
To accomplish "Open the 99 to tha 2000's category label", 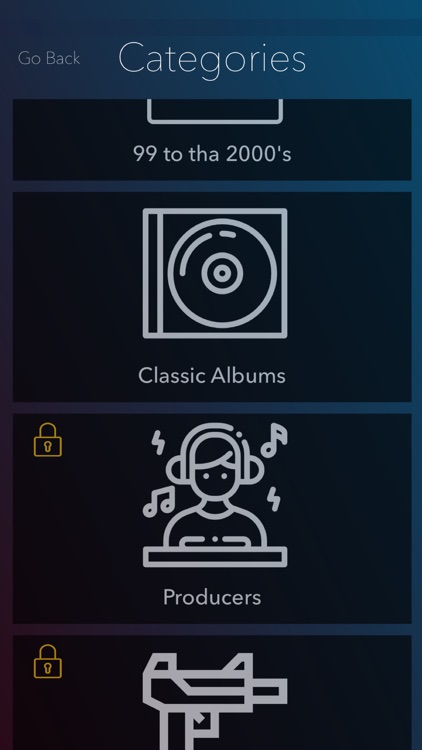I will tap(212, 154).
